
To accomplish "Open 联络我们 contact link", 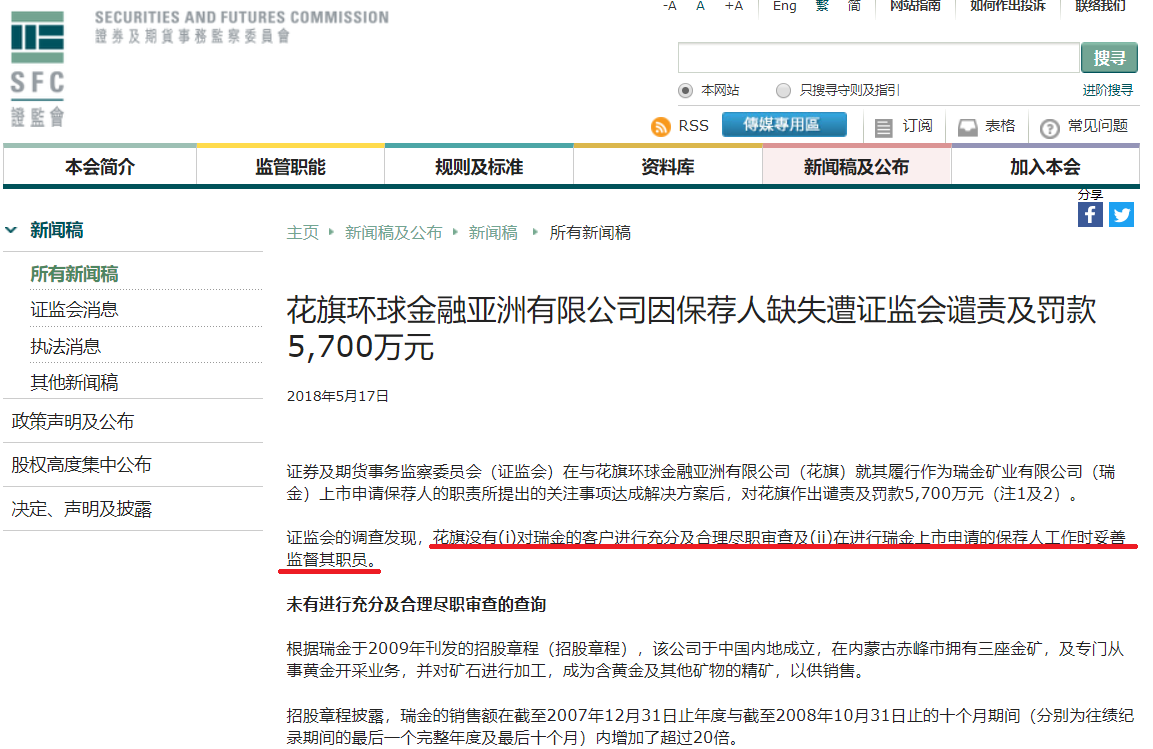I will [1100, 6].
